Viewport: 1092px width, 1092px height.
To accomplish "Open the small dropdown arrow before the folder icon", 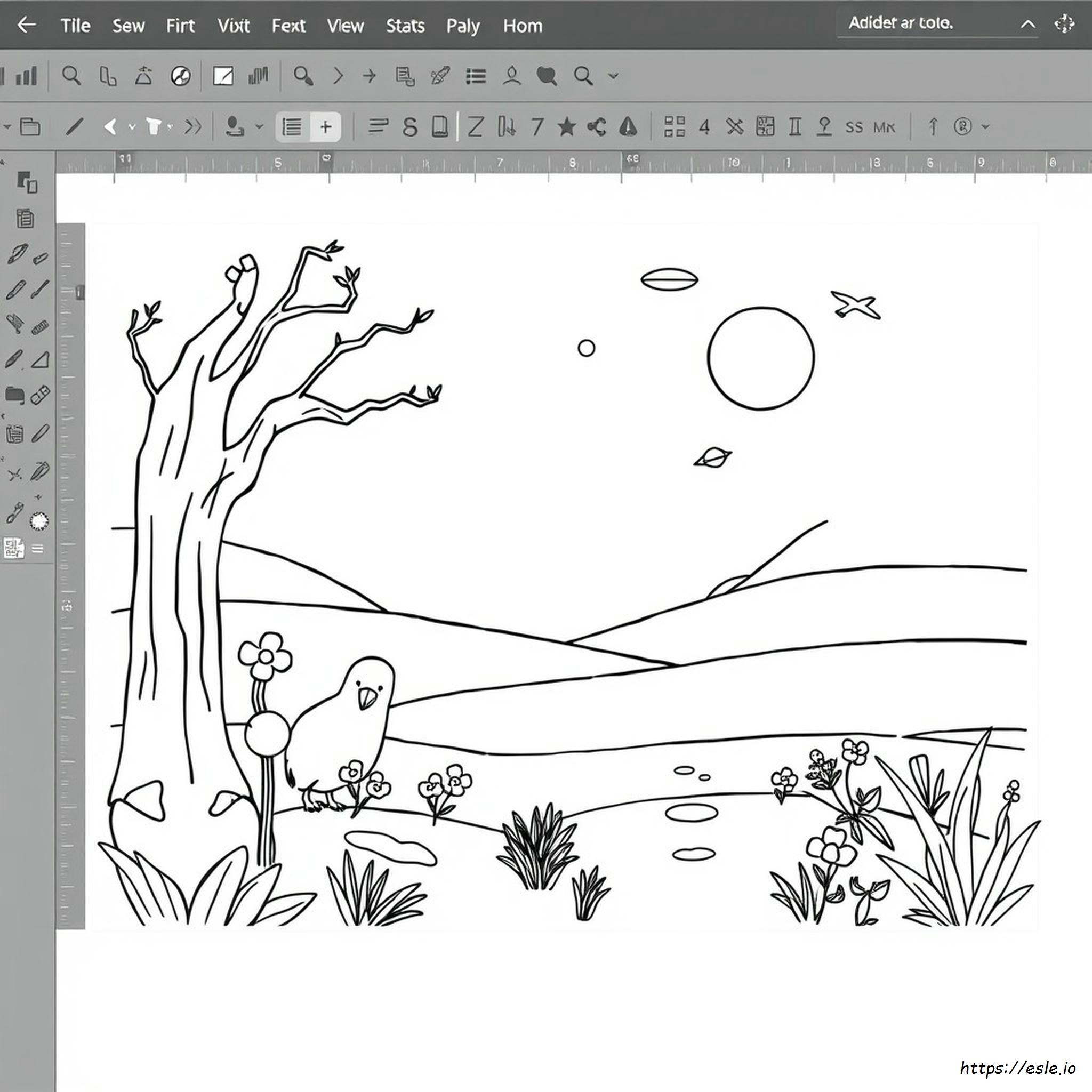I will (7, 126).
